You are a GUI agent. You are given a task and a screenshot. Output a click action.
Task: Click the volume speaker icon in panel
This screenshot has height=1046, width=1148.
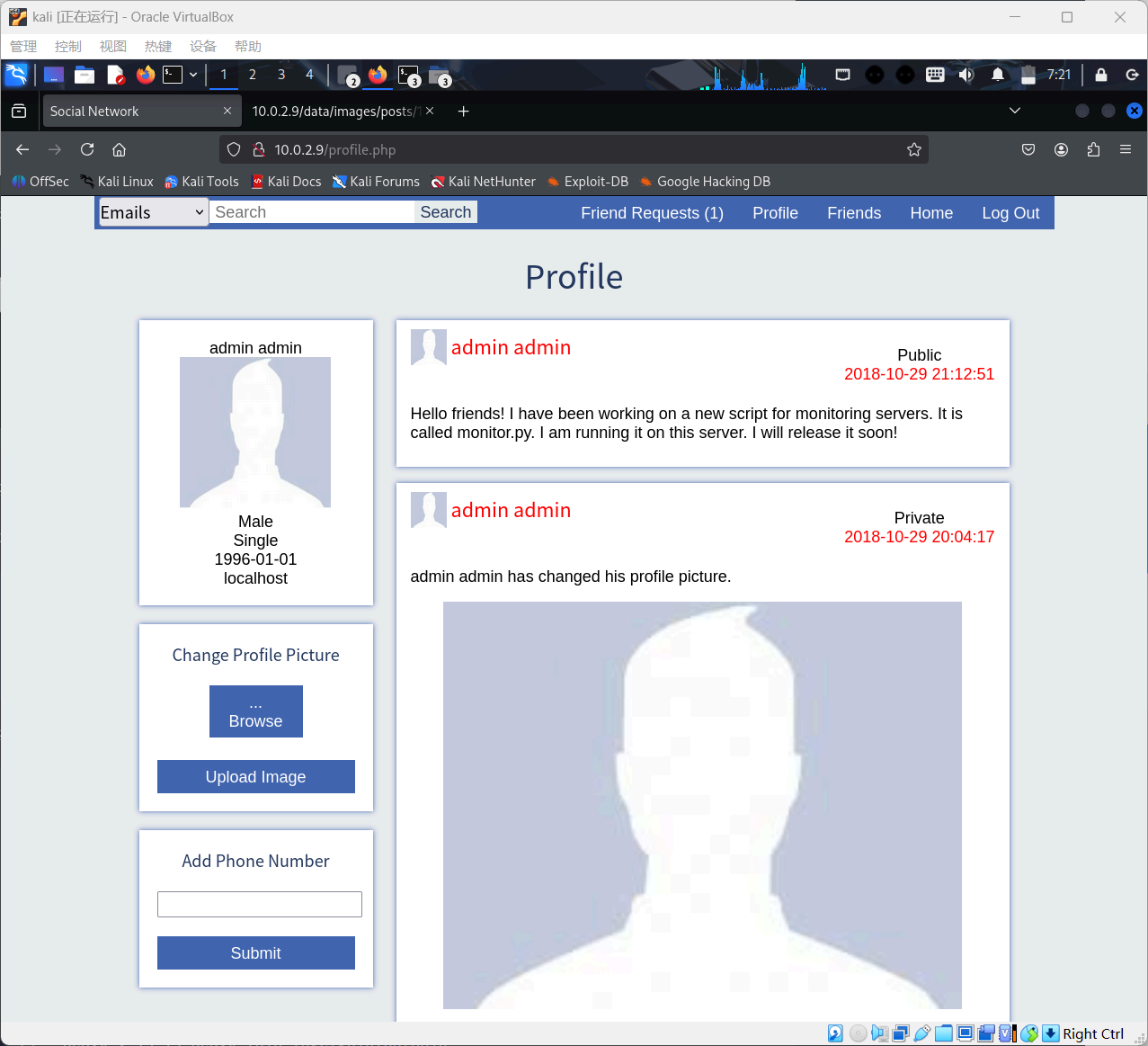[x=966, y=75]
